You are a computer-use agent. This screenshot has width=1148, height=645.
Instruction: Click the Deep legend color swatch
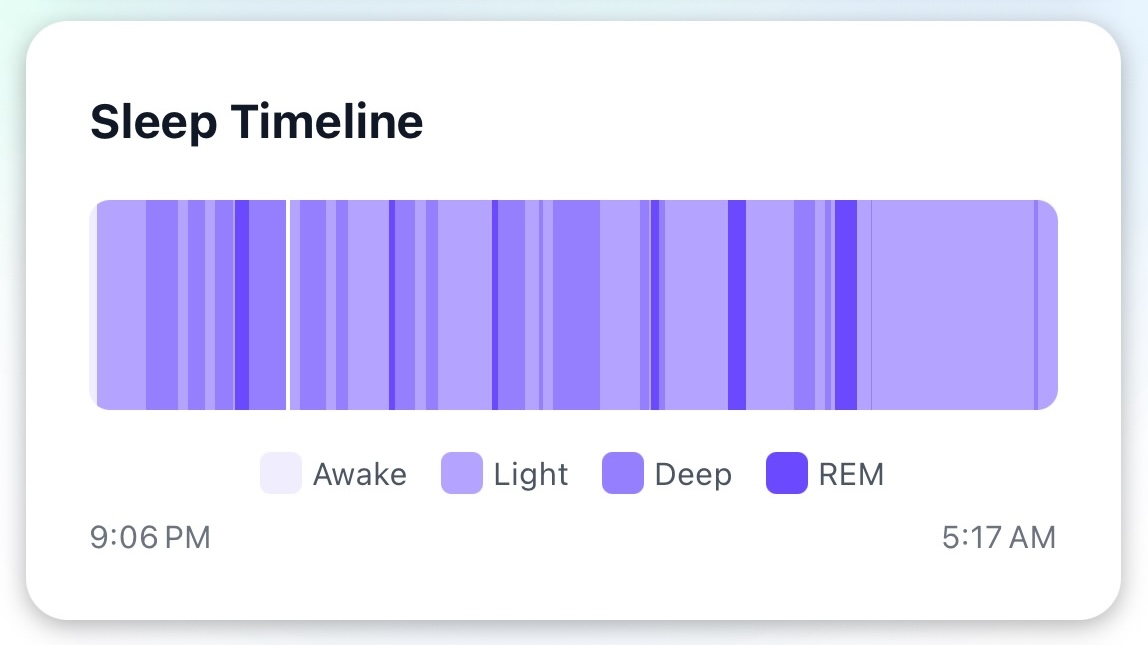coord(622,473)
